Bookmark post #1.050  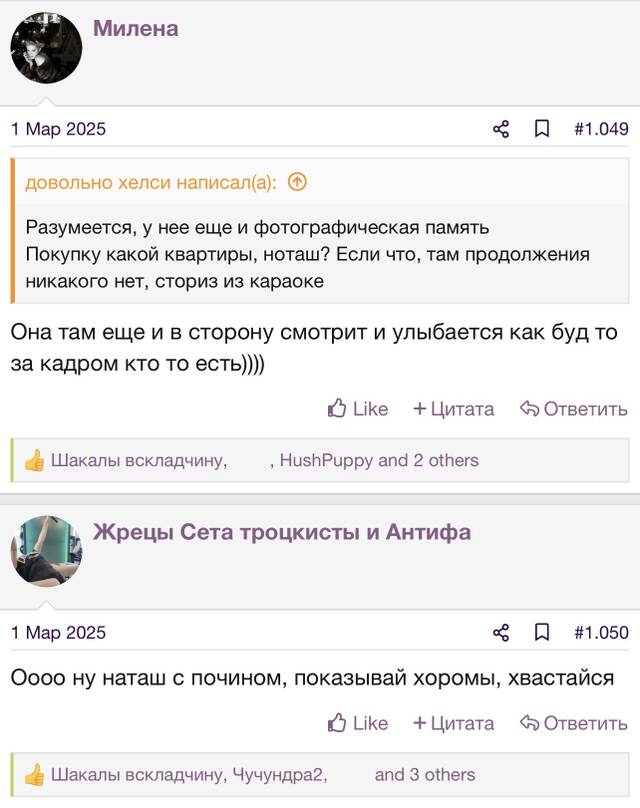(x=542, y=632)
